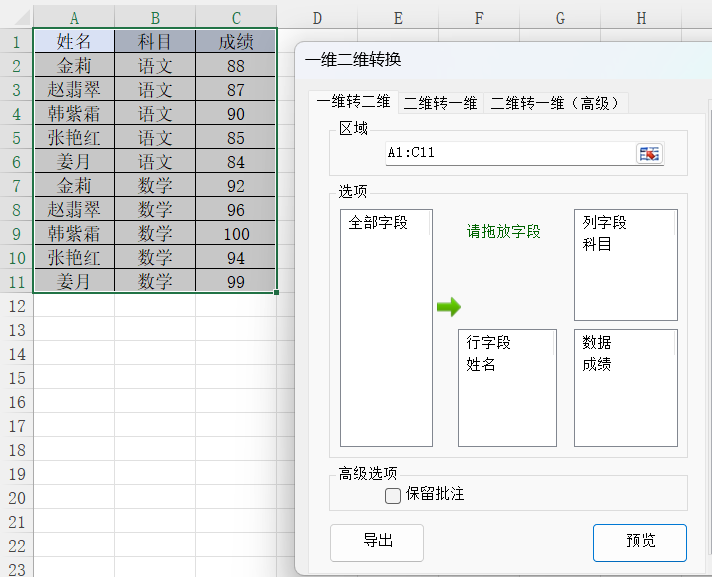Click the 导出 button

point(377,542)
